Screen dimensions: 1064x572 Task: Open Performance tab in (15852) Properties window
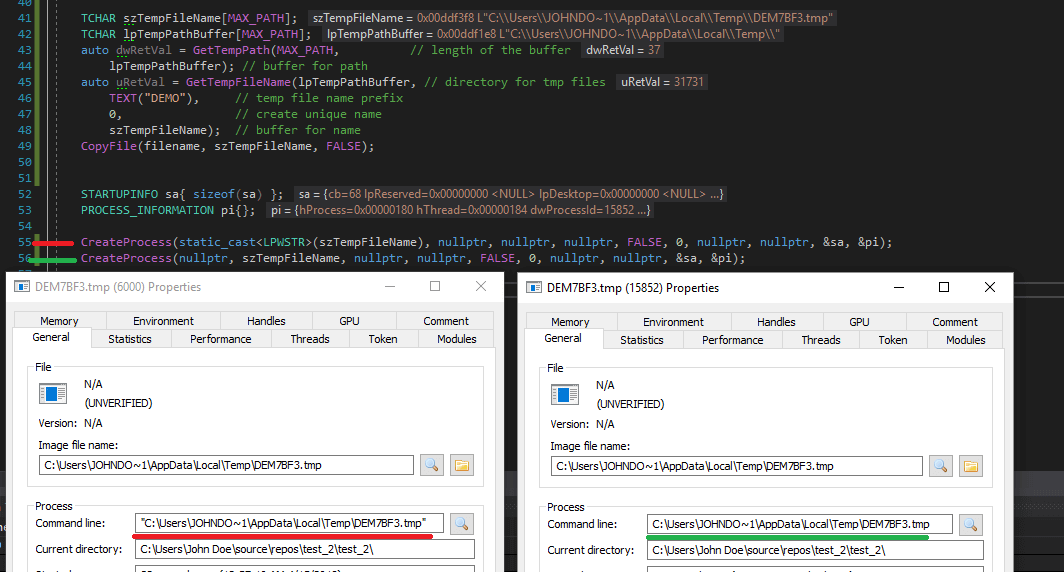tap(732, 340)
